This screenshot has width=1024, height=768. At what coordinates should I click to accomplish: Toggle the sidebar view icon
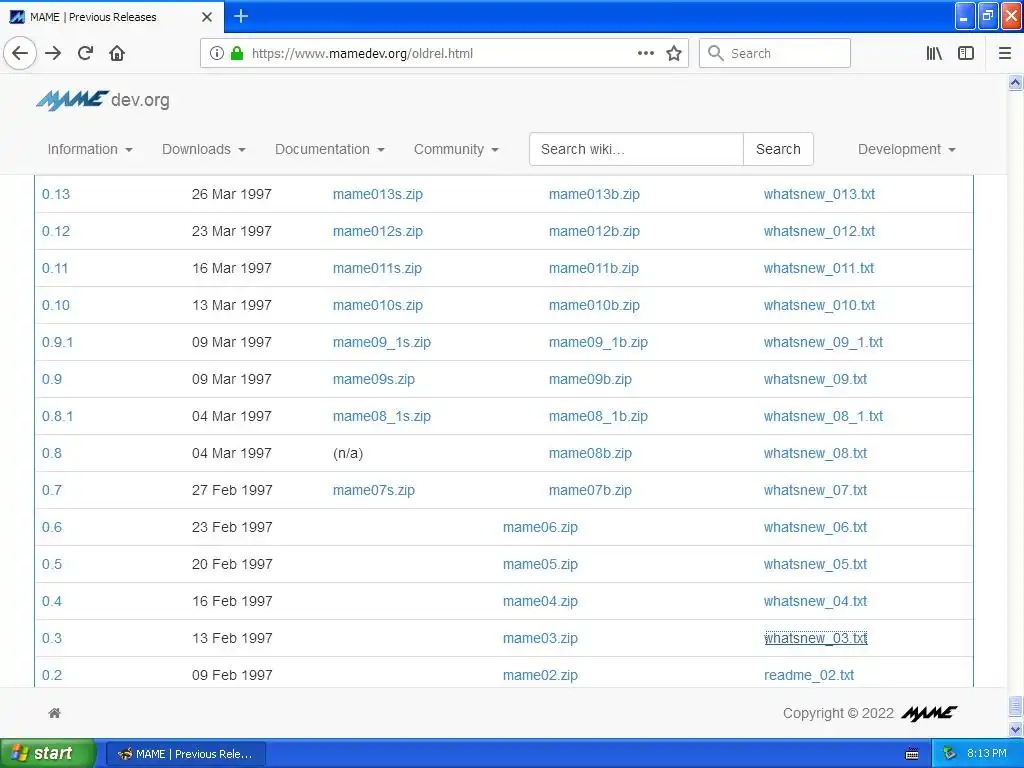[966, 54]
